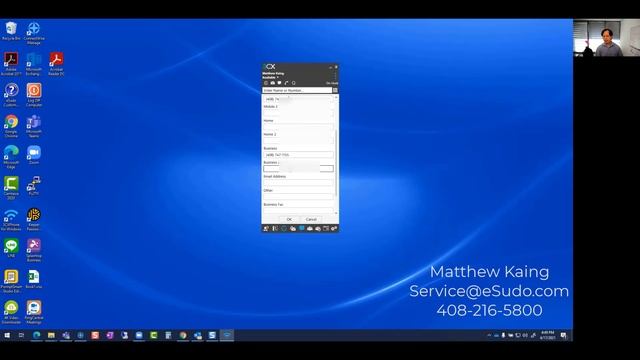The image size is (640, 360).
Task: Click the Business phone number field
Action: (x=298, y=155)
